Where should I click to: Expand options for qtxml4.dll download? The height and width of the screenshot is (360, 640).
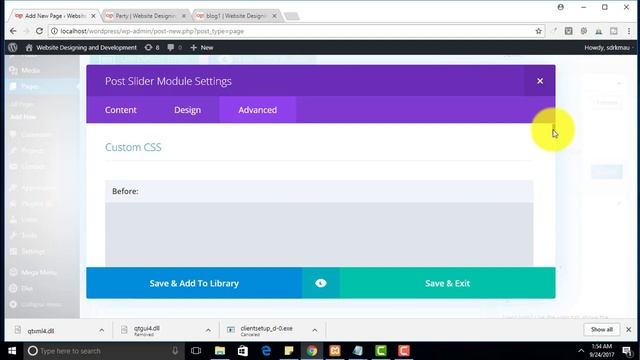coord(102,330)
